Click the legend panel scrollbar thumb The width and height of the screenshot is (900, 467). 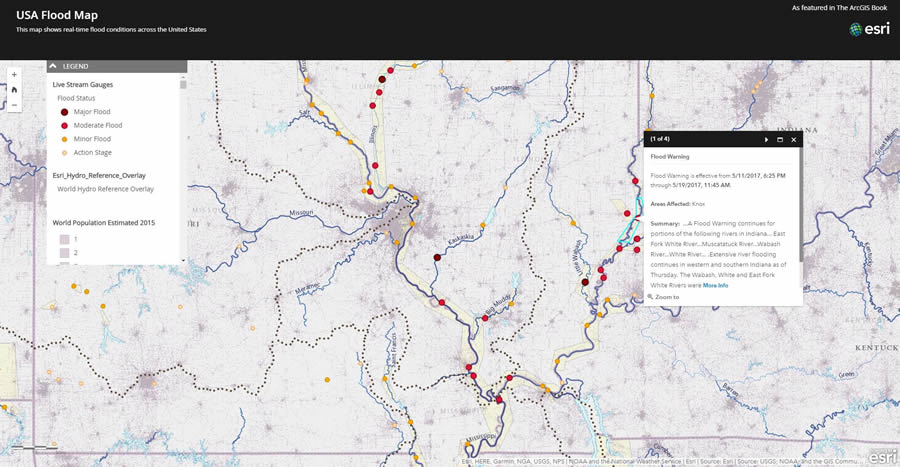184,85
